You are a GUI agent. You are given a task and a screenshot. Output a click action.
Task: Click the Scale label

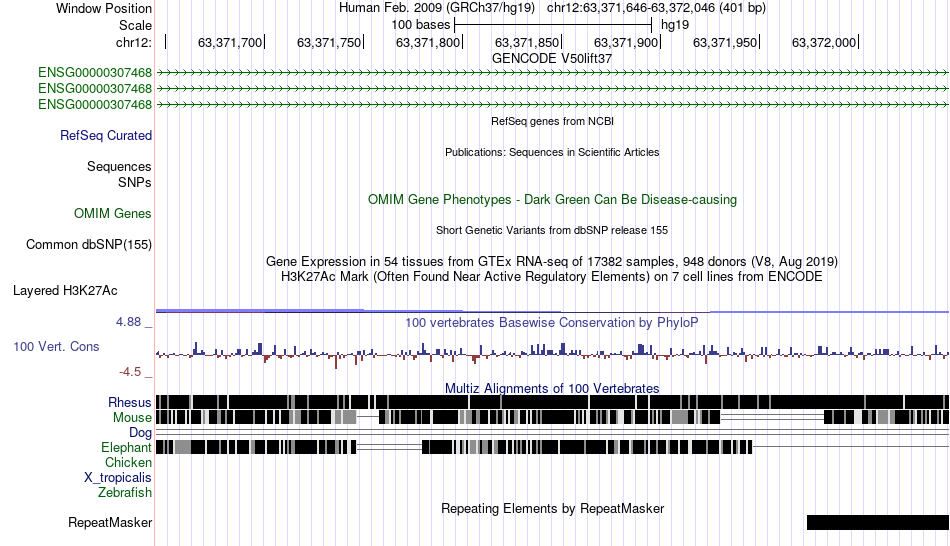coord(135,25)
